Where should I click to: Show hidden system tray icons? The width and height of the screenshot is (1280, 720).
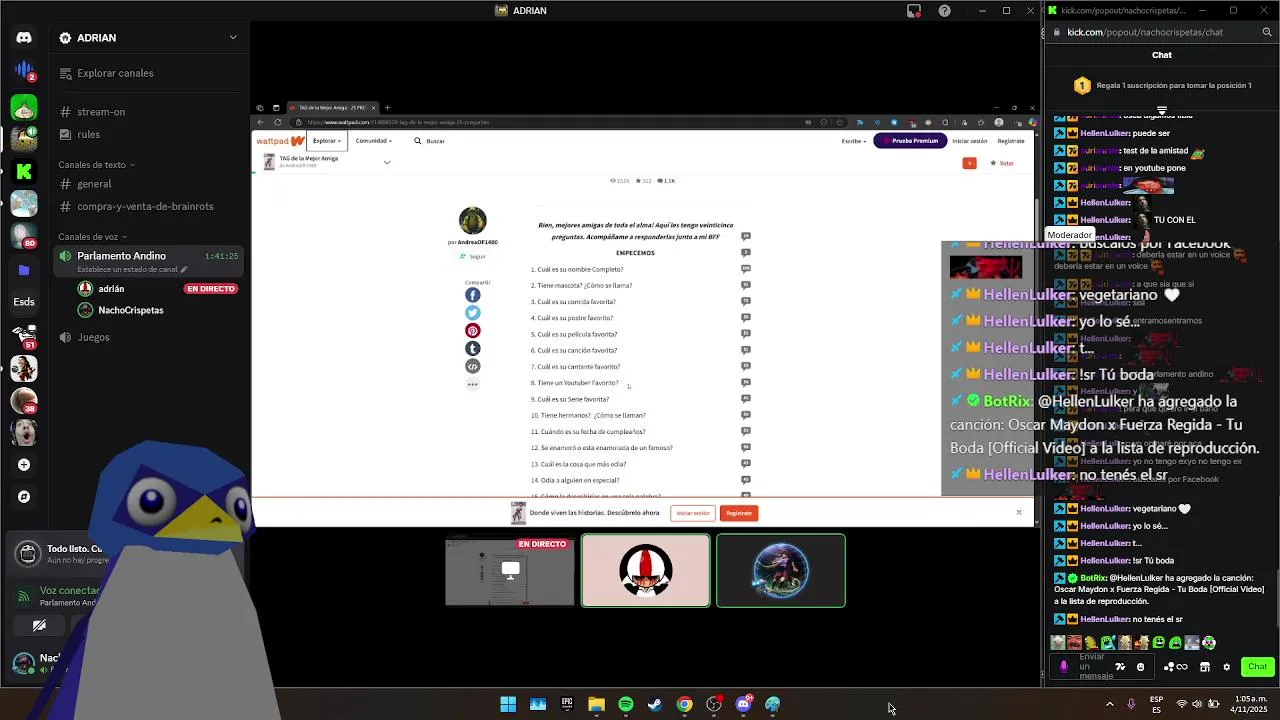(x=1109, y=704)
